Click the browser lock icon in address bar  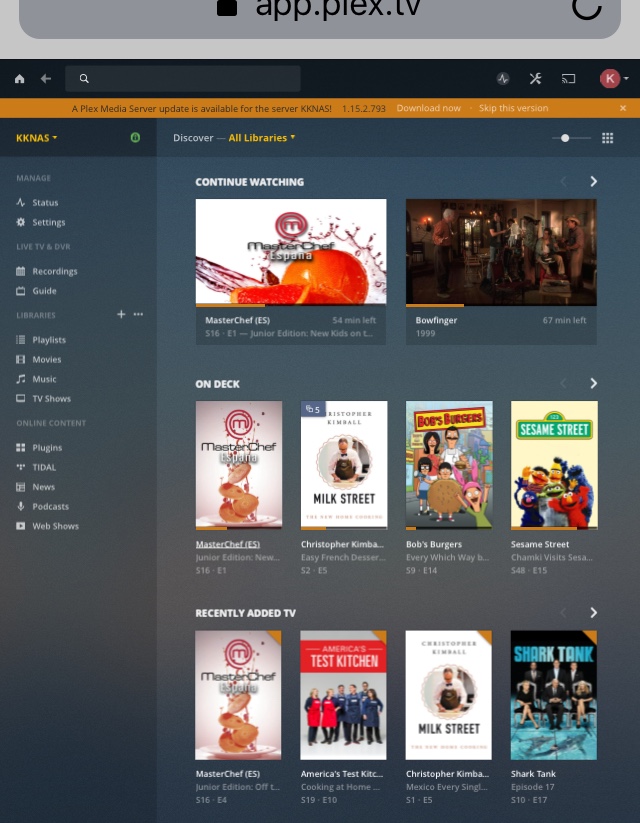pos(227,7)
